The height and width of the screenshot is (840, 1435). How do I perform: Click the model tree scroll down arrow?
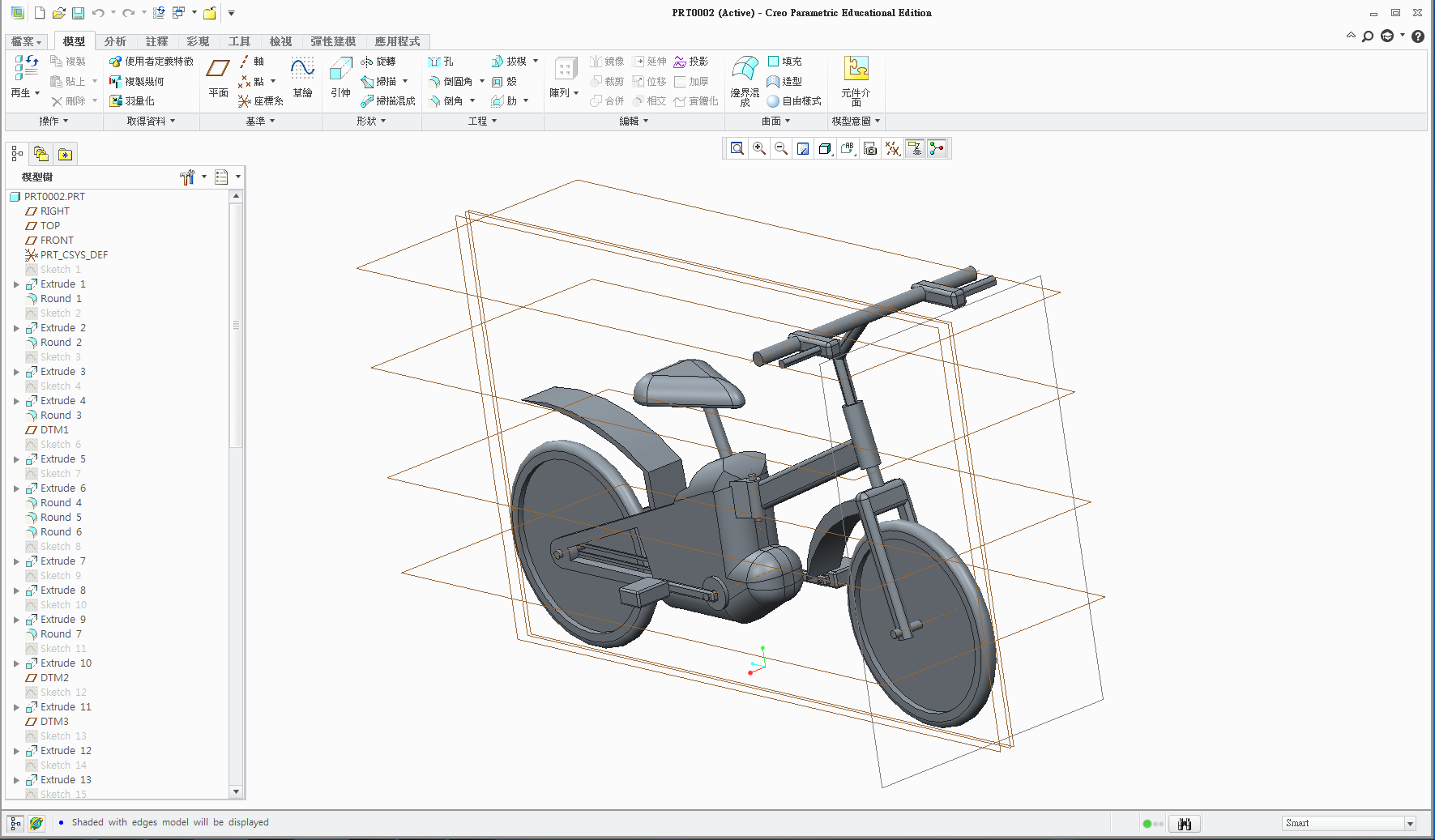pyautogui.click(x=236, y=791)
